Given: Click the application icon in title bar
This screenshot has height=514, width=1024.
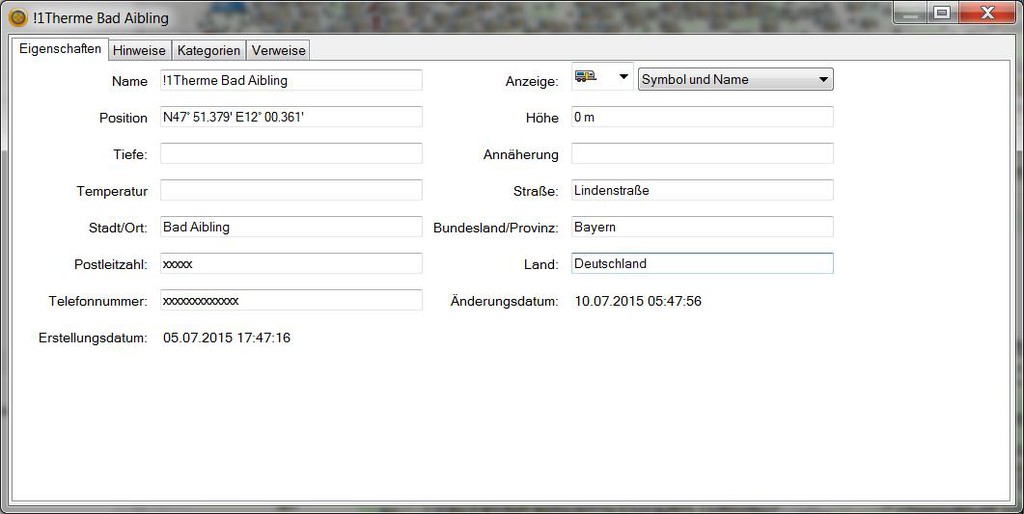Looking at the screenshot, I should point(17,18).
